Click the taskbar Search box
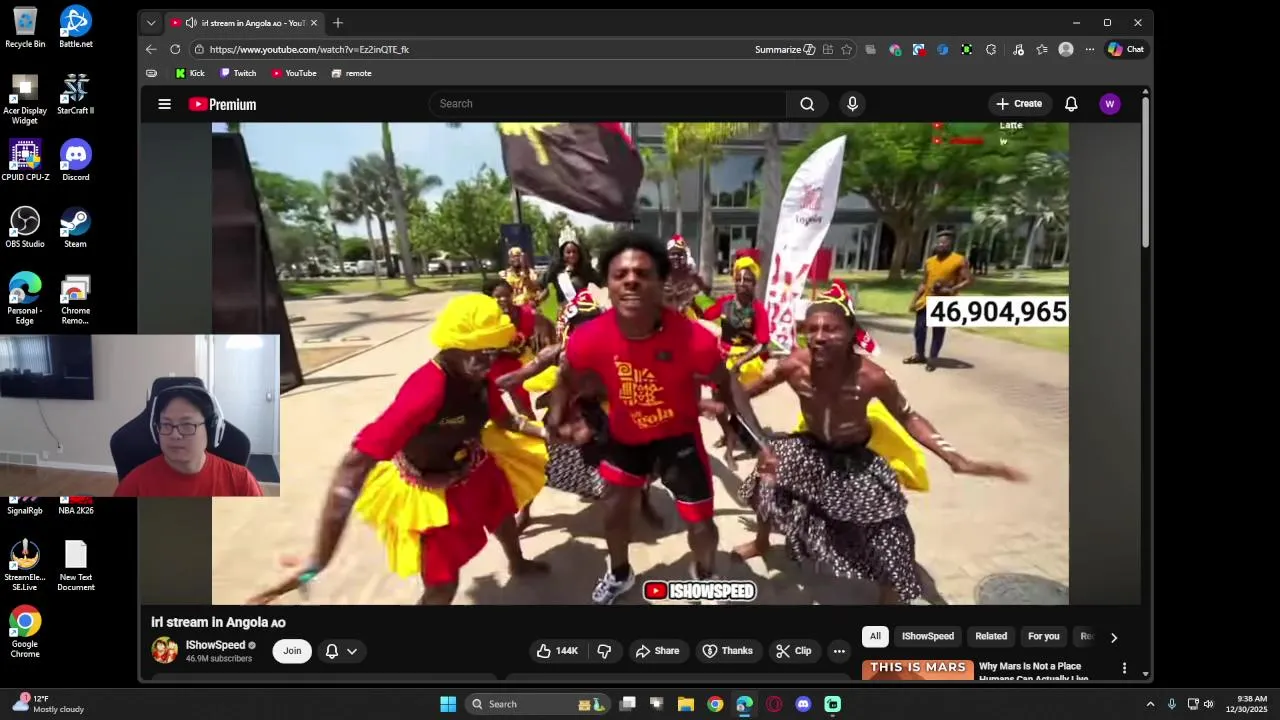The width and height of the screenshot is (1280, 720). click(x=539, y=704)
